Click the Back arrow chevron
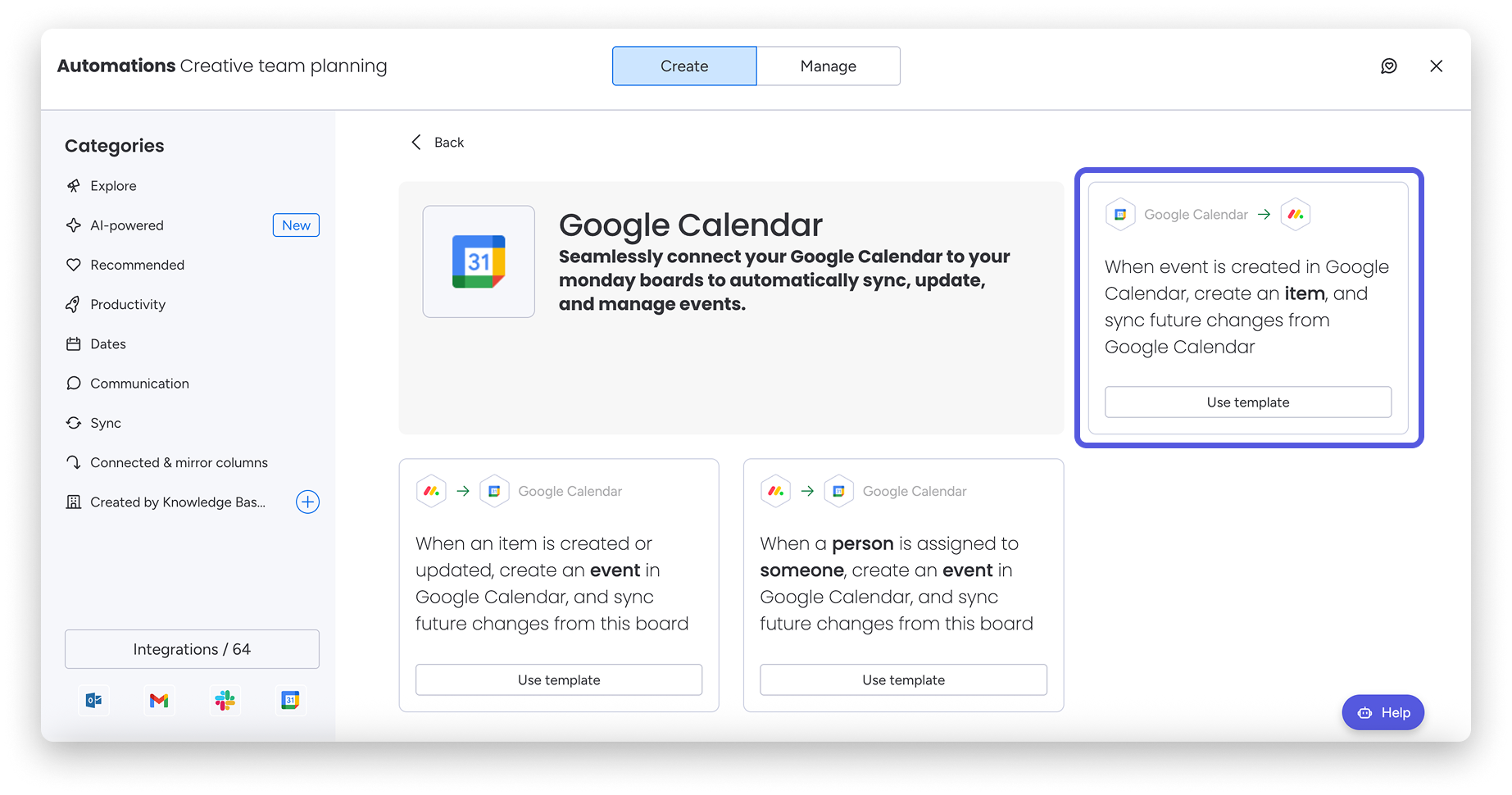Screen dimensions: 1512x795 coord(416,142)
